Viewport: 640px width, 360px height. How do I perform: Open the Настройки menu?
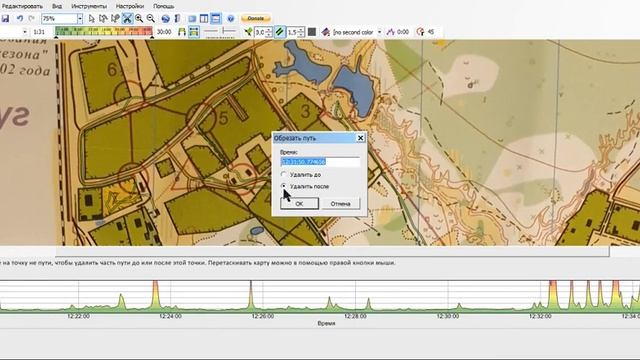coord(130,6)
